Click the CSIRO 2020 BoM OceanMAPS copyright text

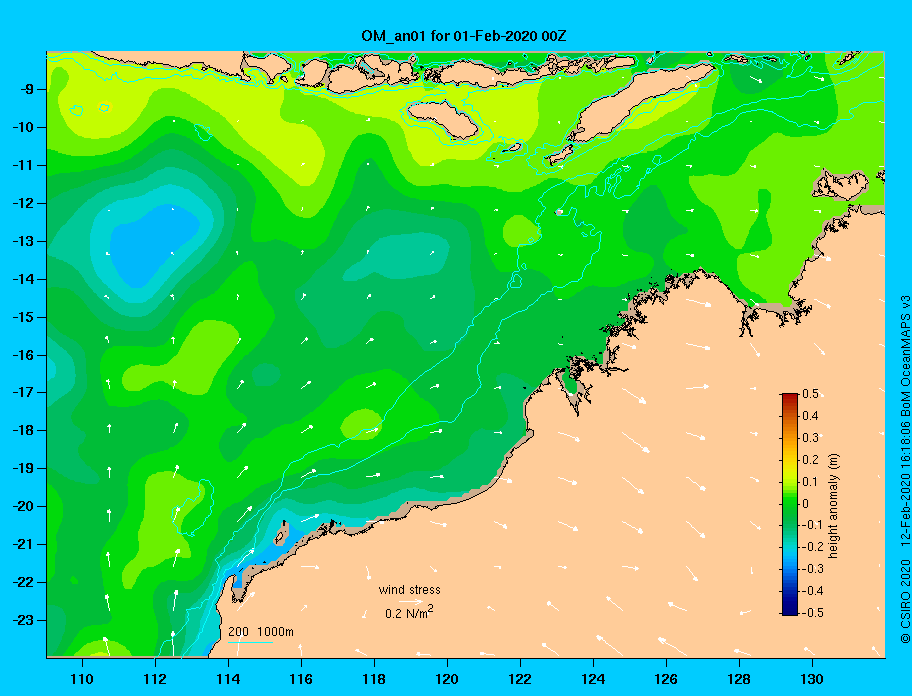click(904, 469)
